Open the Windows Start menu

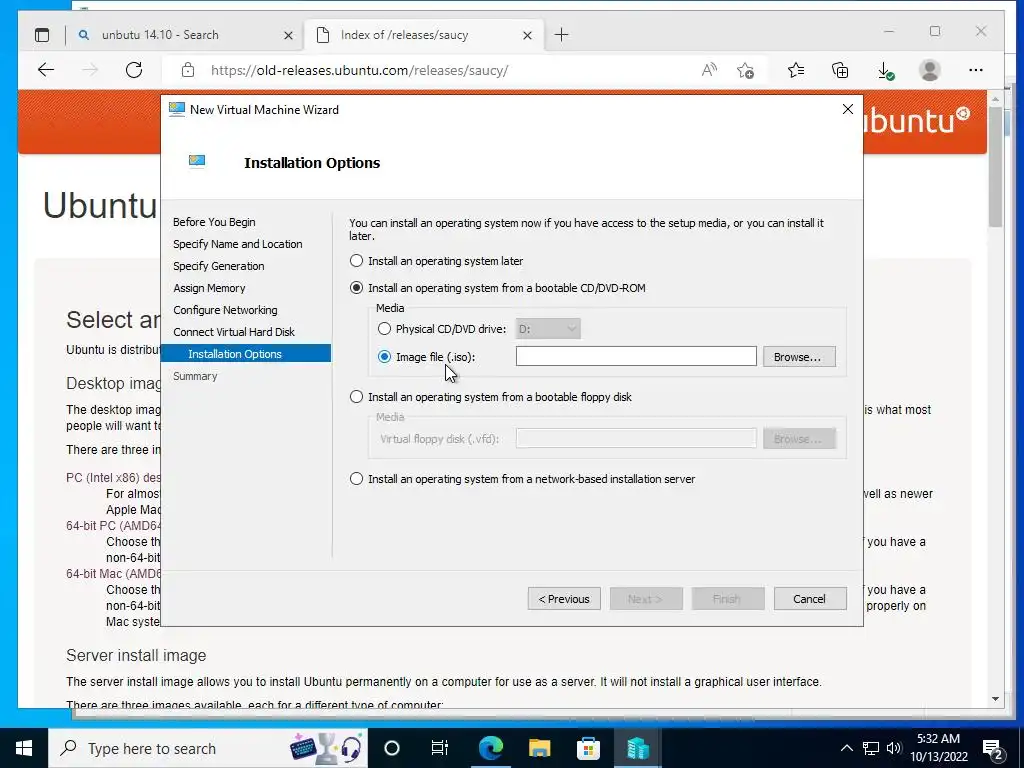coord(24,748)
